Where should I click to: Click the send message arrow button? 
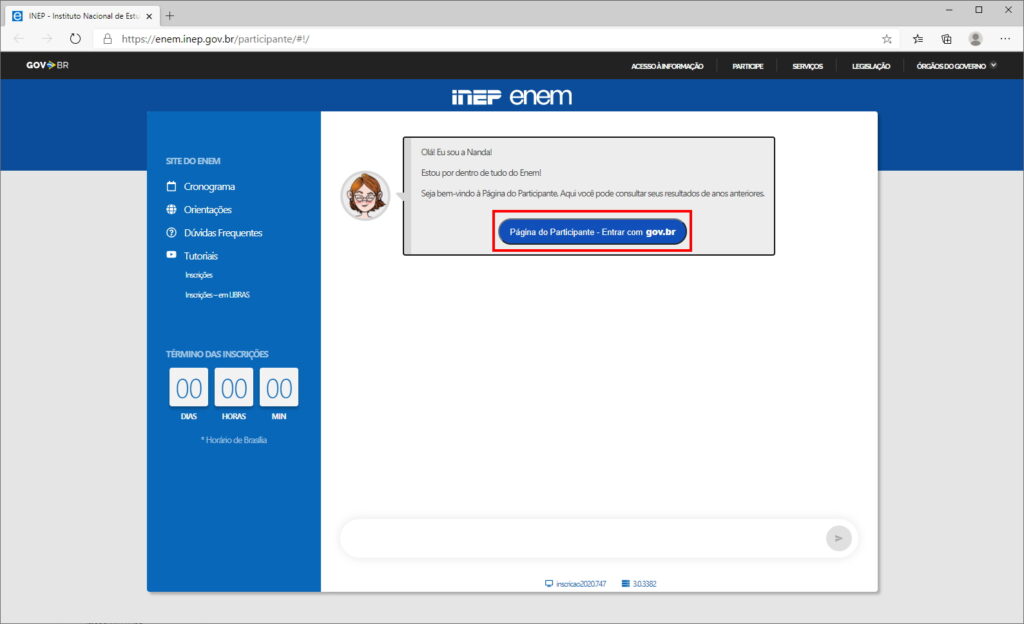click(839, 538)
